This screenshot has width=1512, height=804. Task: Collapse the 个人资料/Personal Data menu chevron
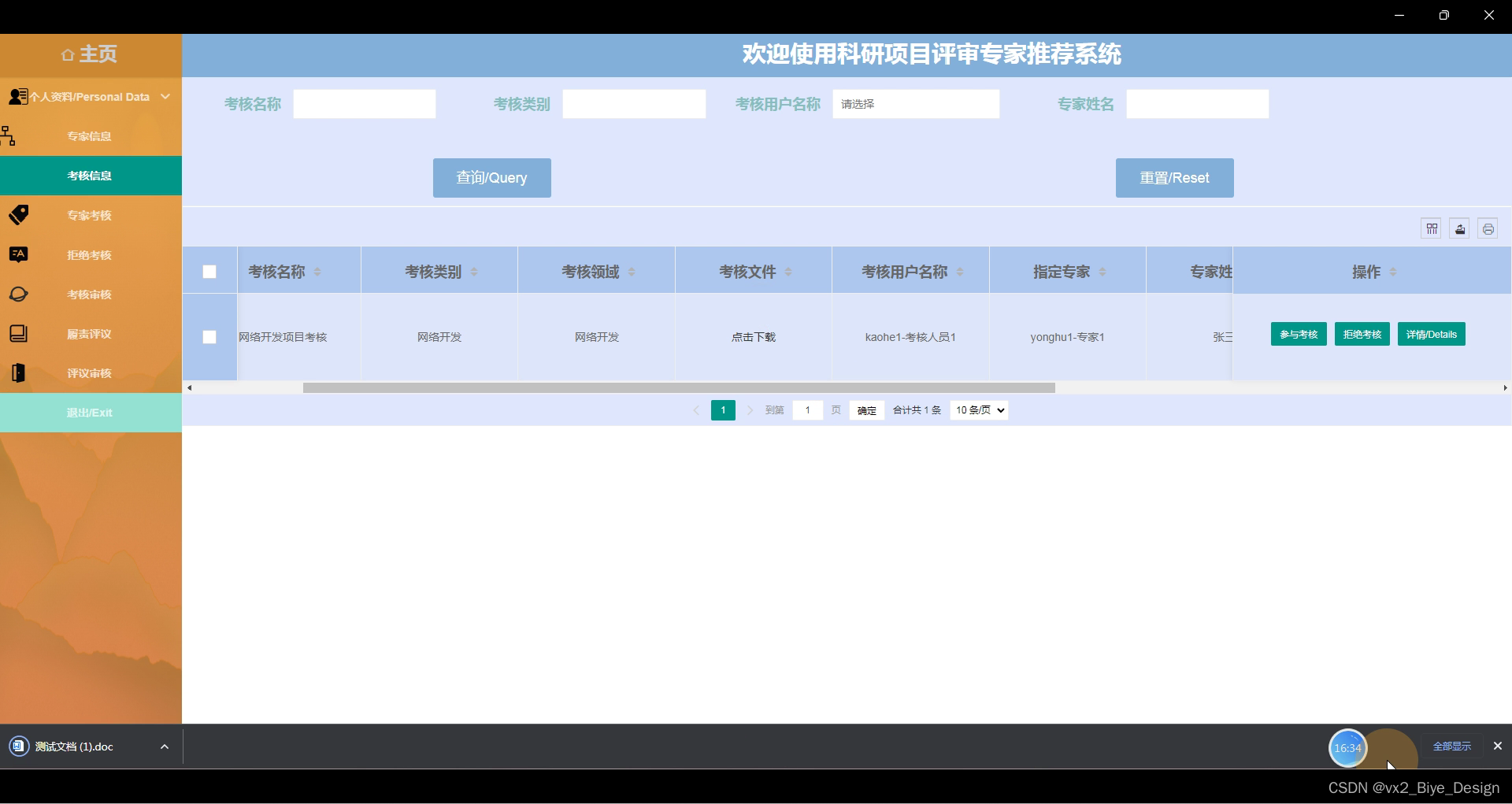point(165,97)
